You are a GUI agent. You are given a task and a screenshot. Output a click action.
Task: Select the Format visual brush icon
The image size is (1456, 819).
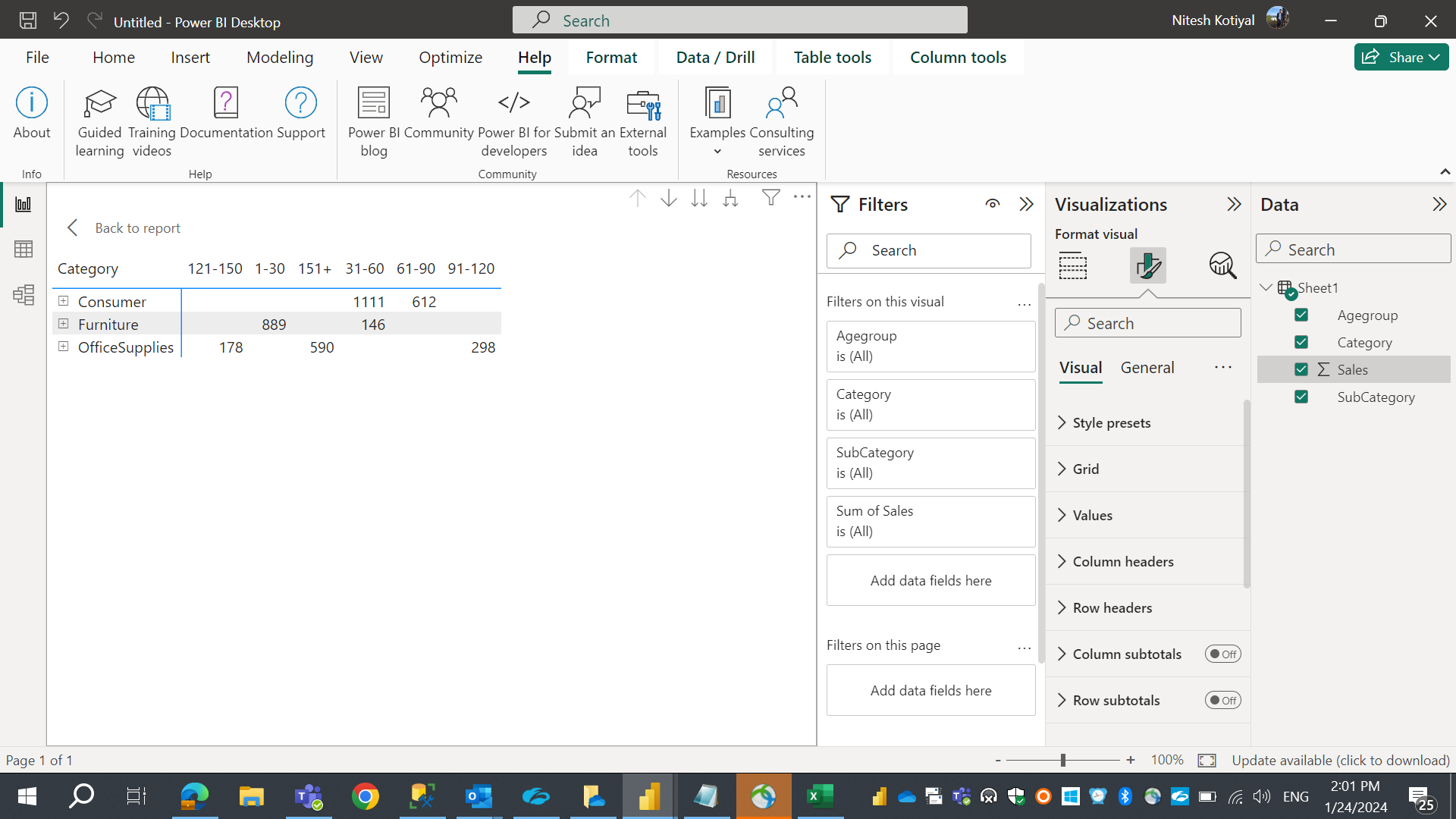(1148, 265)
